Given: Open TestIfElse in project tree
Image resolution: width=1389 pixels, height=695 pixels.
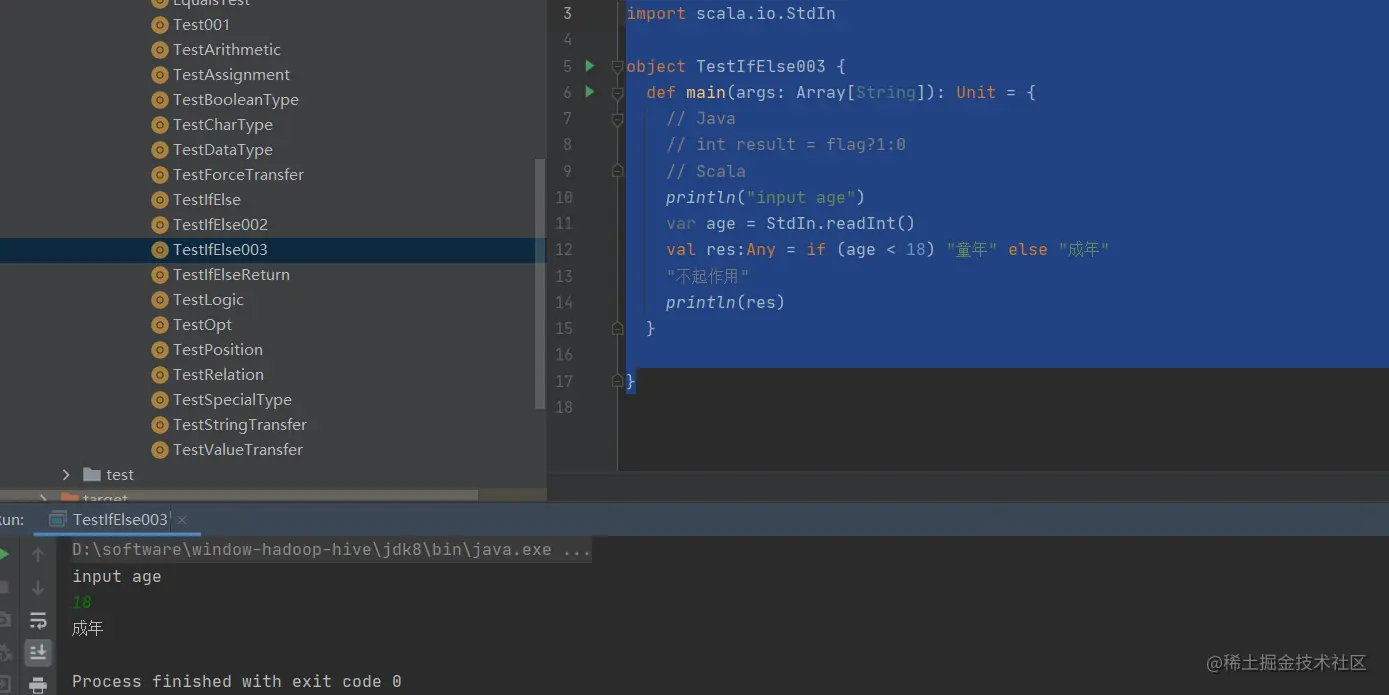Looking at the screenshot, I should click(207, 200).
